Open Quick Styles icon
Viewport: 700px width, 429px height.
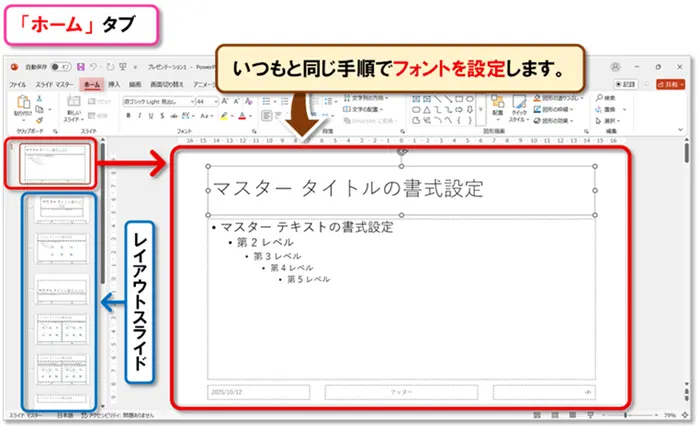click(x=519, y=103)
